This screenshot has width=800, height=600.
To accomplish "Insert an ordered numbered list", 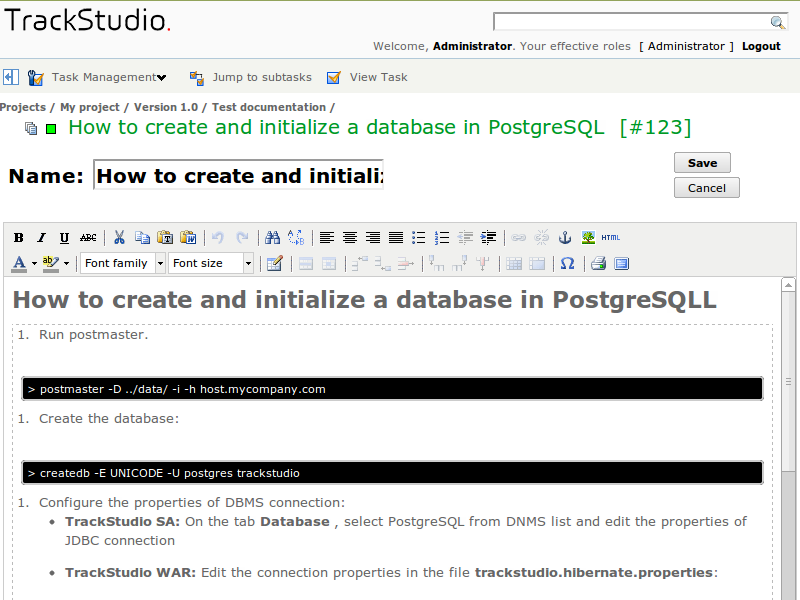I will pyautogui.click(x=442, y=237).
